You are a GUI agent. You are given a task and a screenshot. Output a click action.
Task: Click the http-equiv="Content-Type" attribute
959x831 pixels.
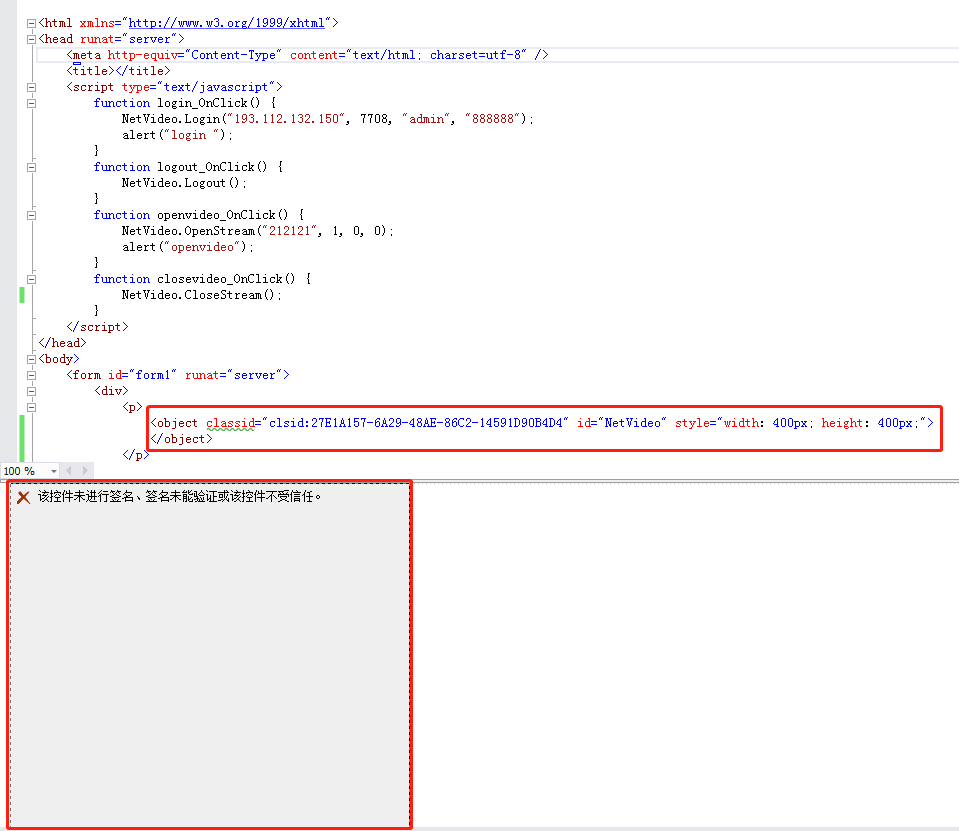tap(194, 55)
